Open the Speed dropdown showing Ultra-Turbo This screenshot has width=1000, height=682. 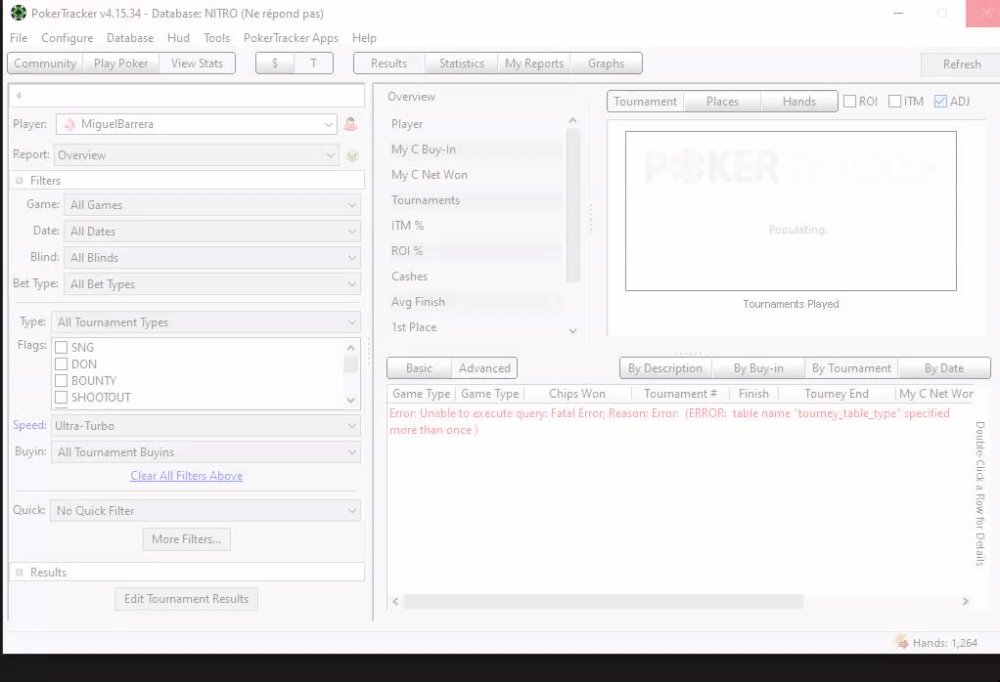205,426
